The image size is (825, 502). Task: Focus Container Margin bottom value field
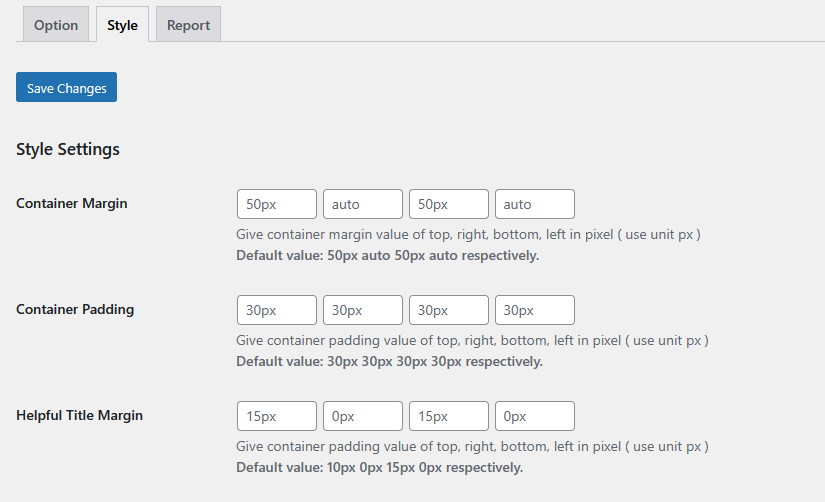(449, 204)
